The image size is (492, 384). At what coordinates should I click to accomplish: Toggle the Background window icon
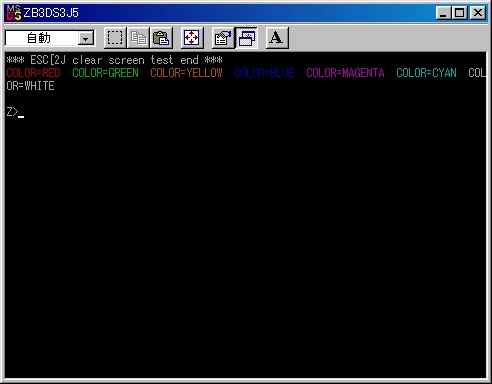point(246,38)
